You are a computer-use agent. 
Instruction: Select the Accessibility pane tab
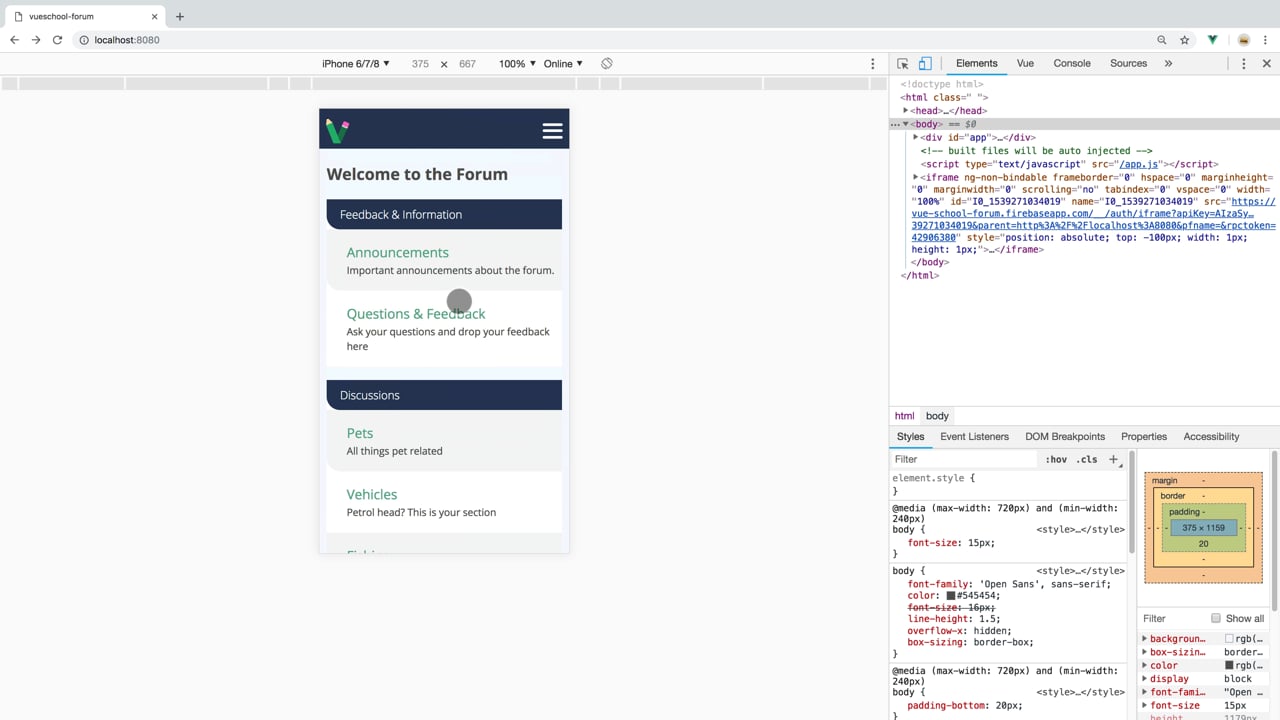[1211, 436]
